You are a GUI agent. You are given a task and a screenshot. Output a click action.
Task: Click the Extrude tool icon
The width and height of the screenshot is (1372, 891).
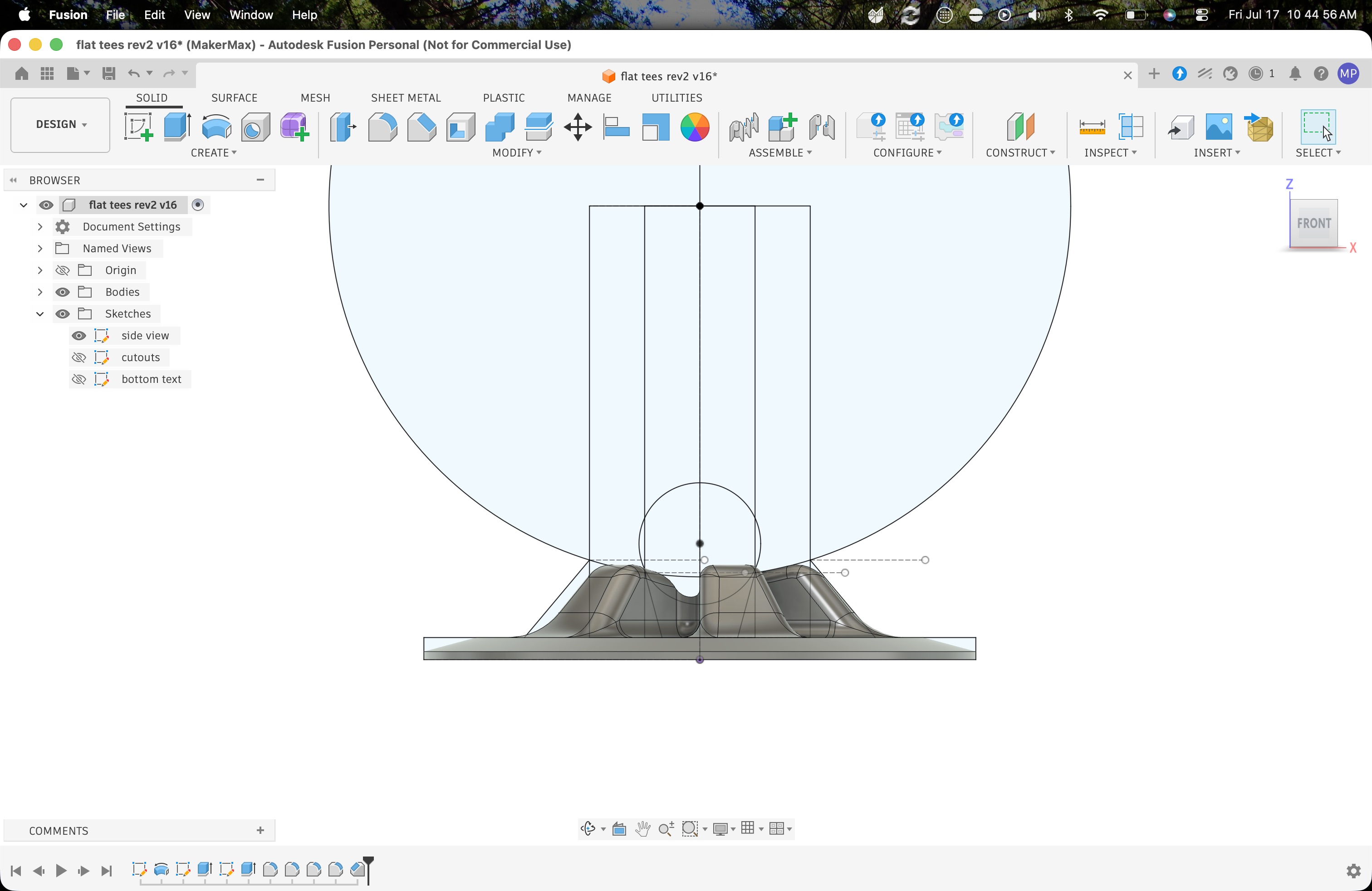coord(177,127)
